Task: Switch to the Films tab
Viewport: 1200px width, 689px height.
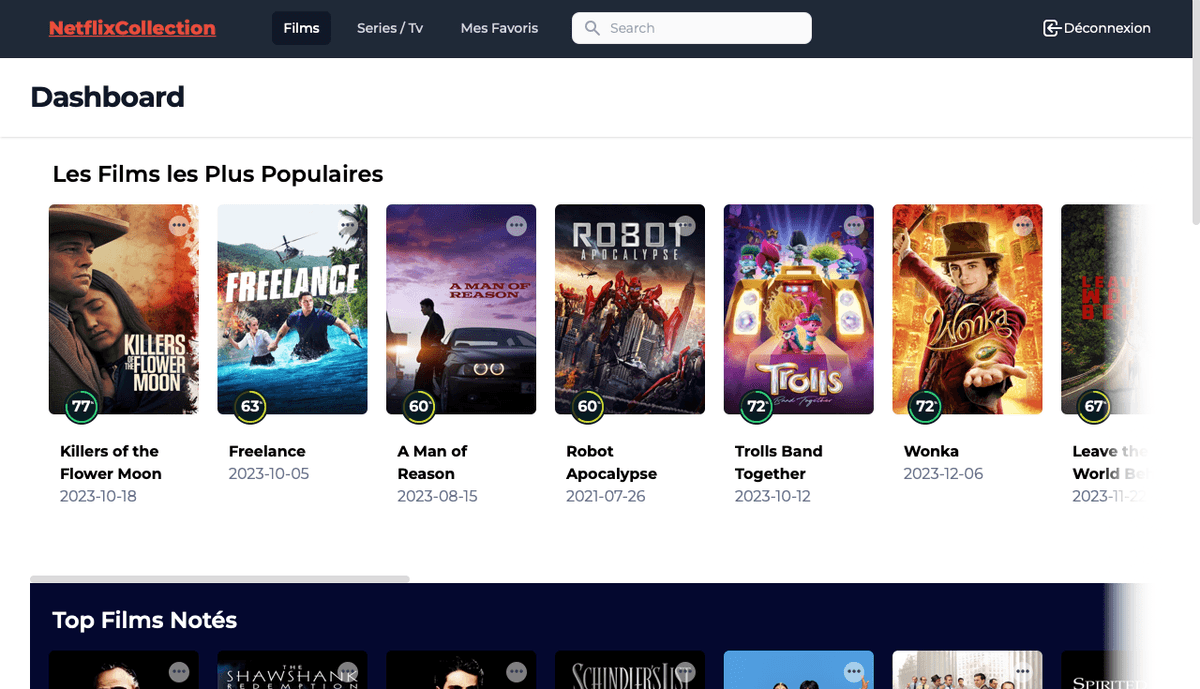Action: [301, 28]
